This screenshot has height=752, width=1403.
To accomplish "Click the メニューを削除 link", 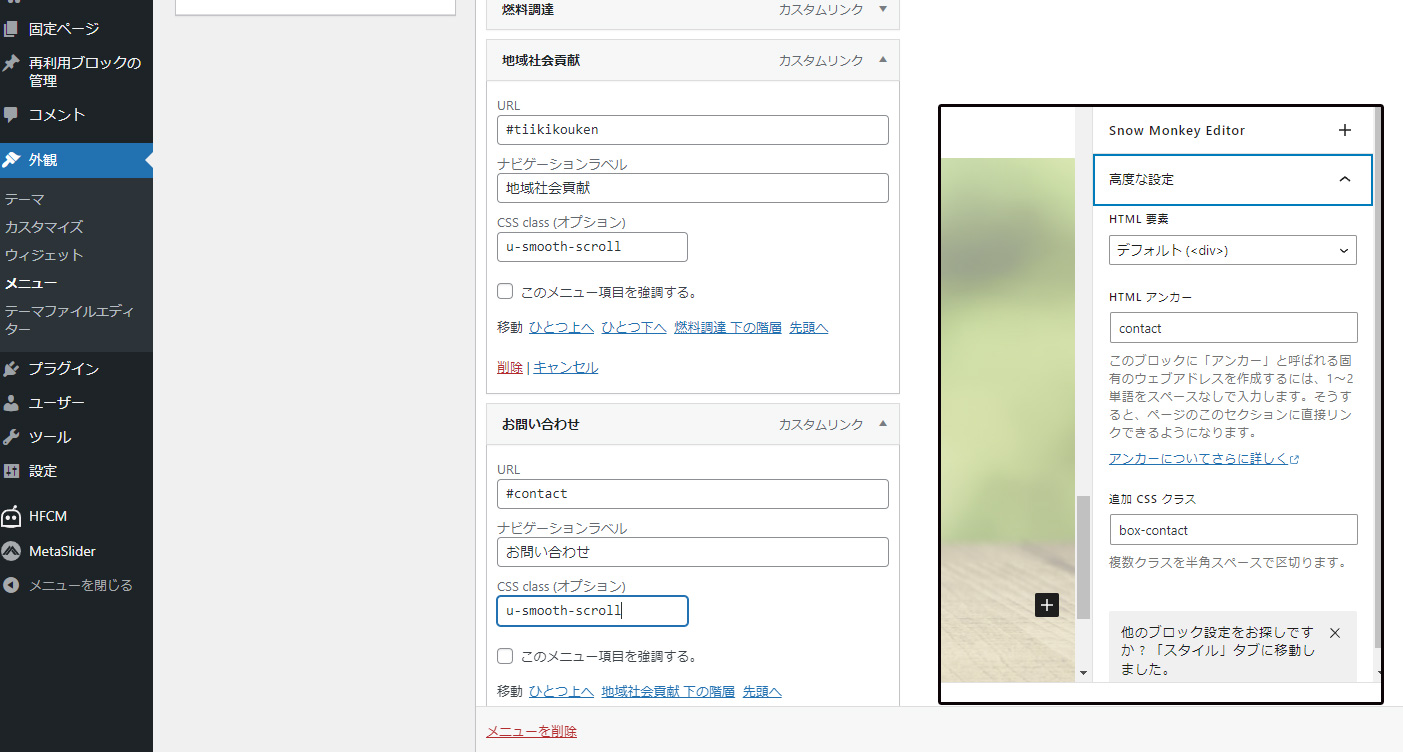I will 531,731.
